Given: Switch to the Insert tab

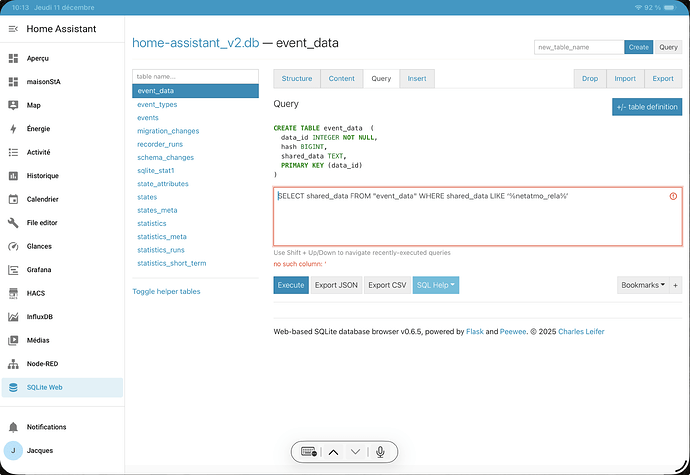Looking at the screenshot, I should click(417, 79).
